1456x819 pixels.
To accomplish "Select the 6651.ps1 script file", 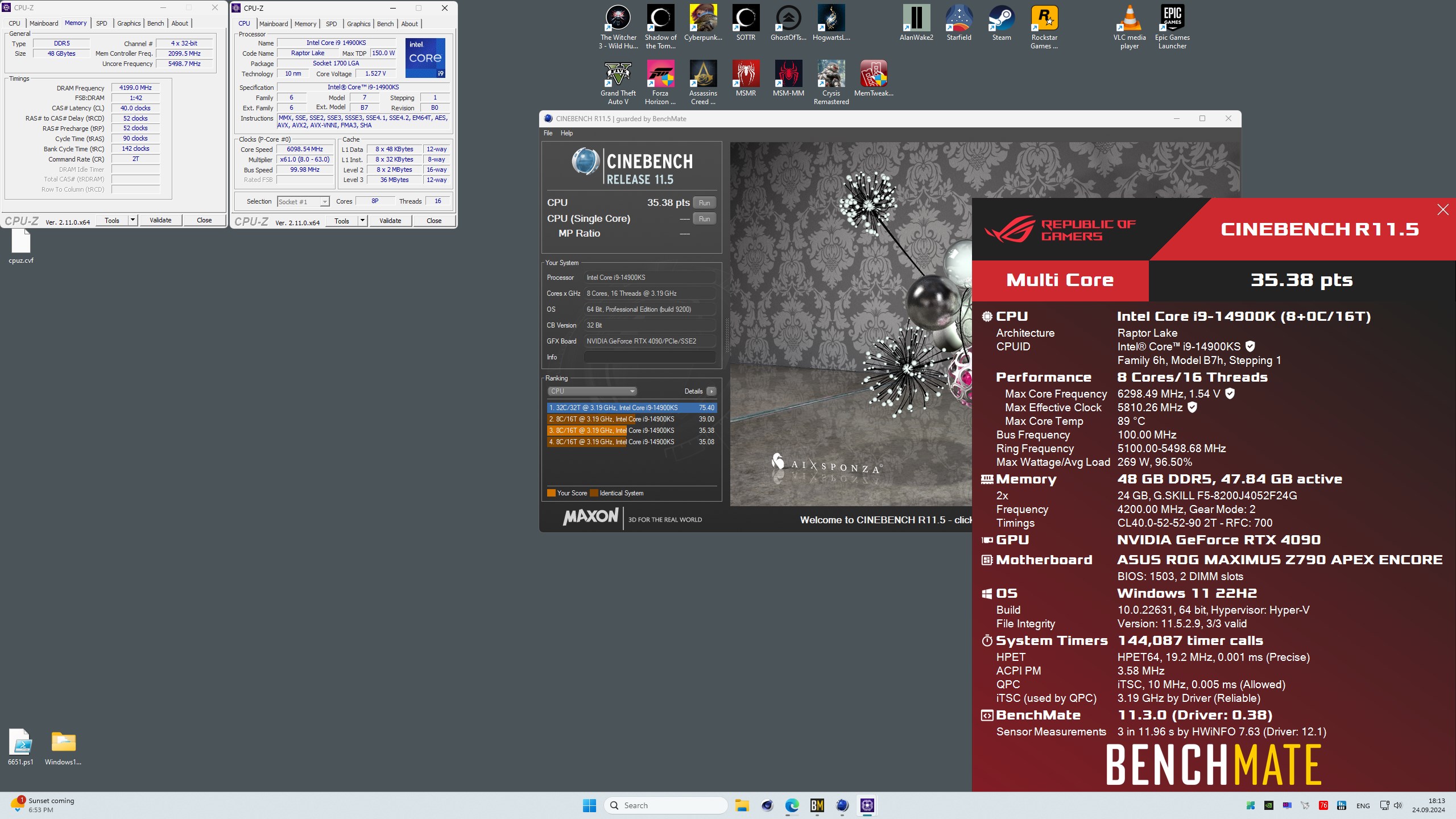I will coord(21,747).
